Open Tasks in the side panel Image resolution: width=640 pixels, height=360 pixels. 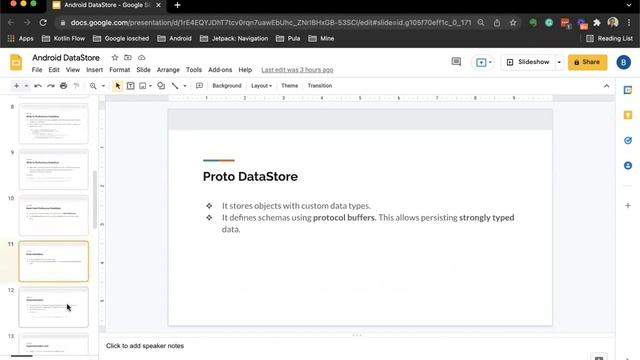coord(628,140)
